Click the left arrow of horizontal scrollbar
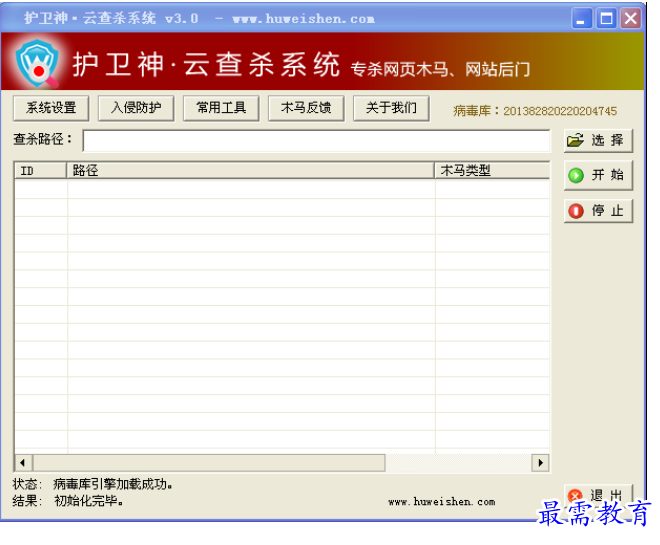This screenshot has width=660, height=545. (x=23, y=463)
